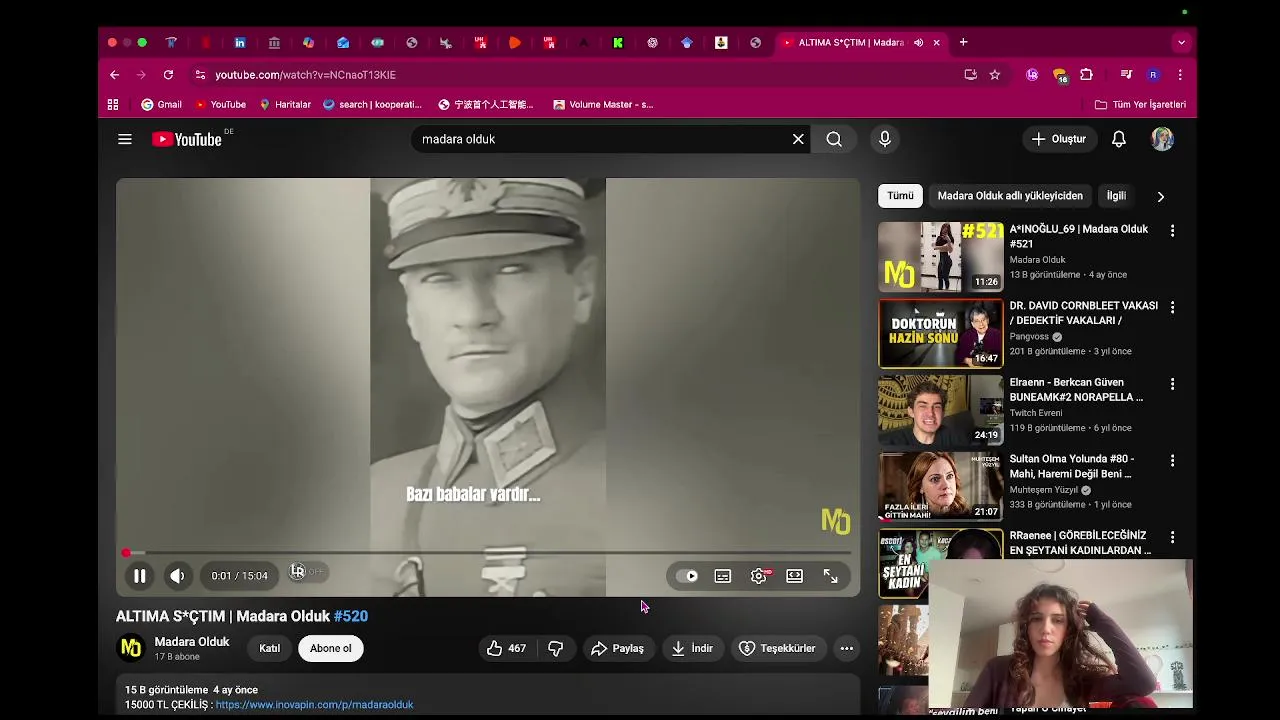Open the Haritalar bookmark

(285, 104)
